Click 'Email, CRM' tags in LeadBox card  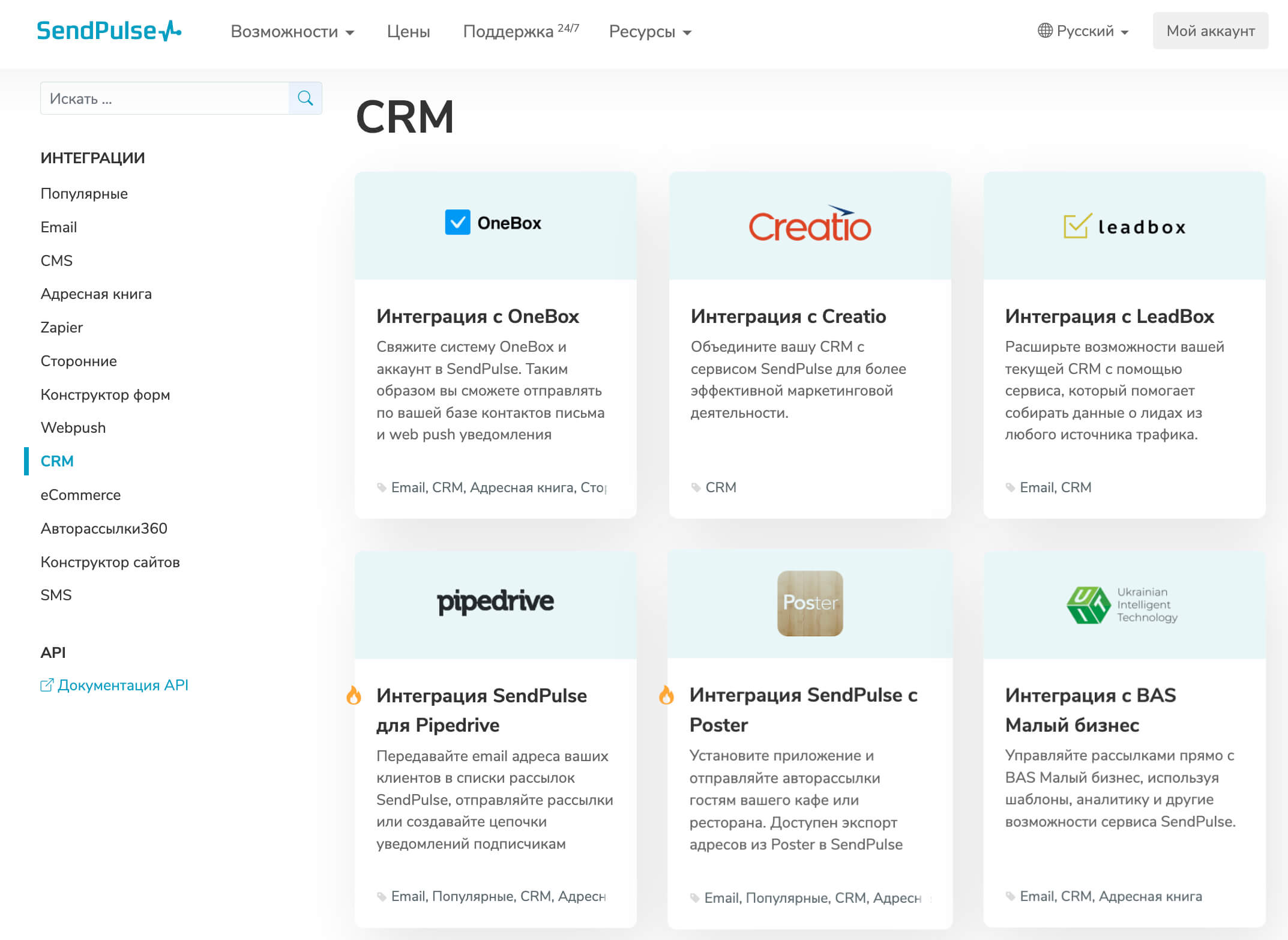pyautogui.click(x=1055, y=487)
